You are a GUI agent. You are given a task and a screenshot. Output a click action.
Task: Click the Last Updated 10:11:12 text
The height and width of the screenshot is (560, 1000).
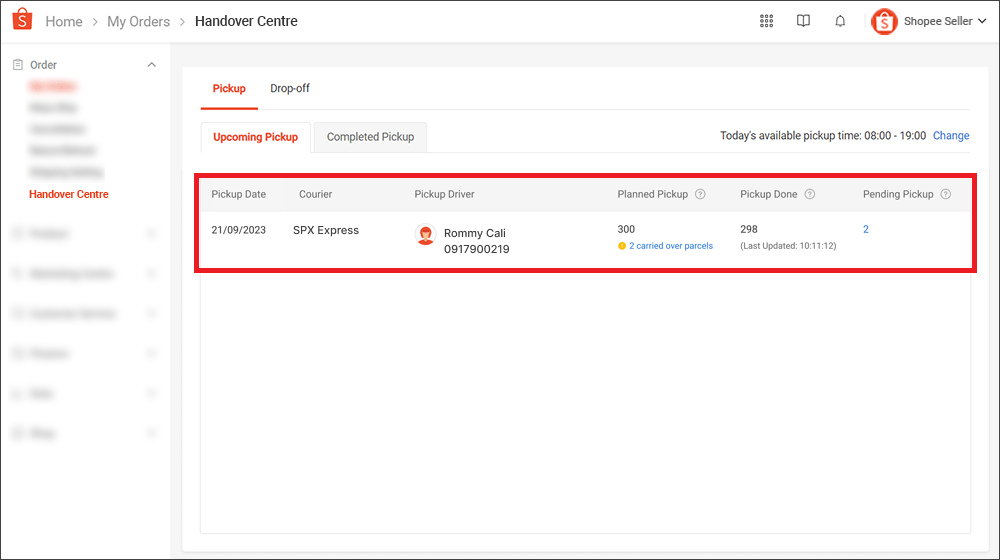tap(788, 246)
